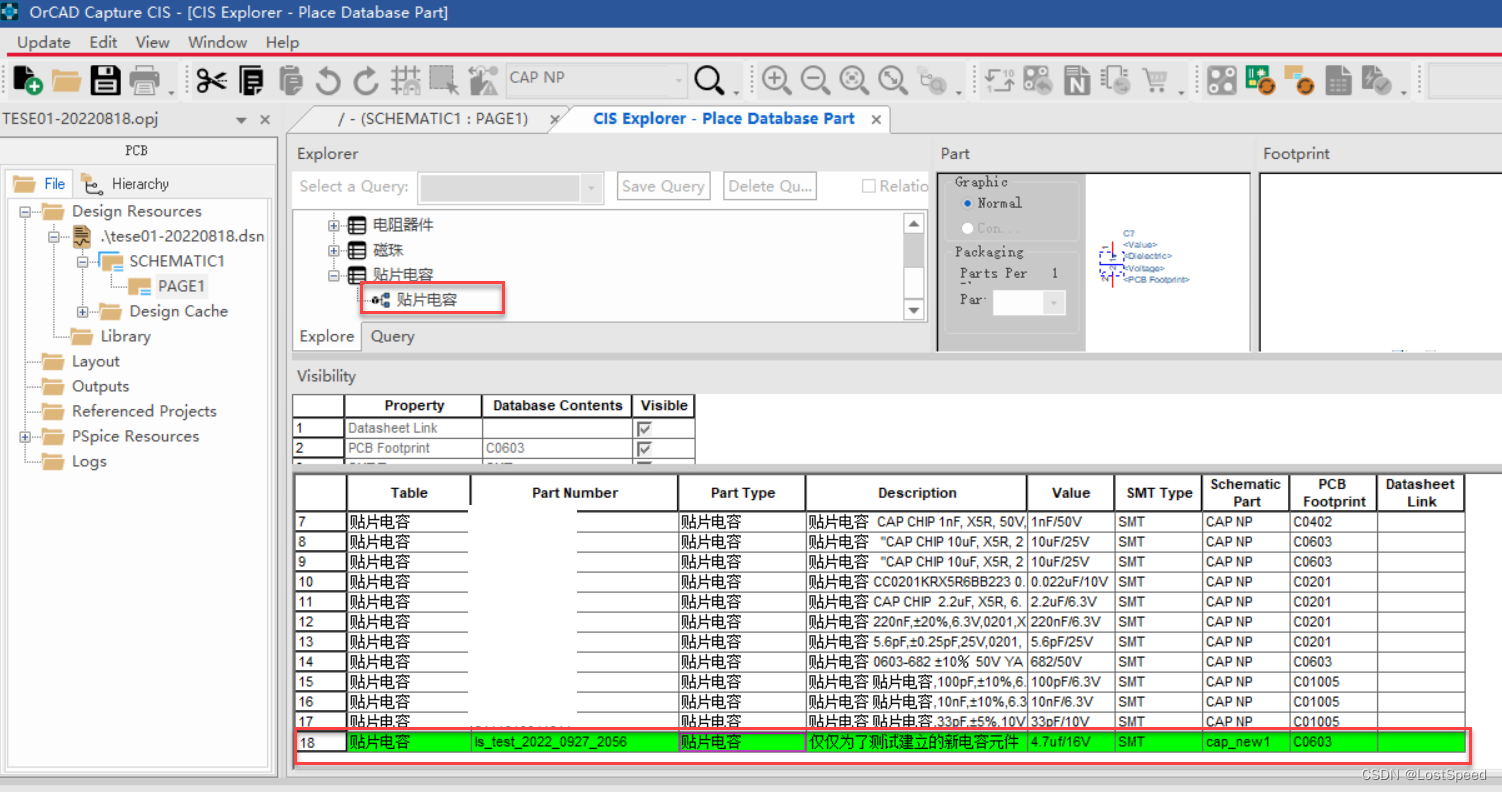This screenshot has height=792, width=1502.
Task: Click the print icon in toolbar
Action: click(x=145, y=80)
